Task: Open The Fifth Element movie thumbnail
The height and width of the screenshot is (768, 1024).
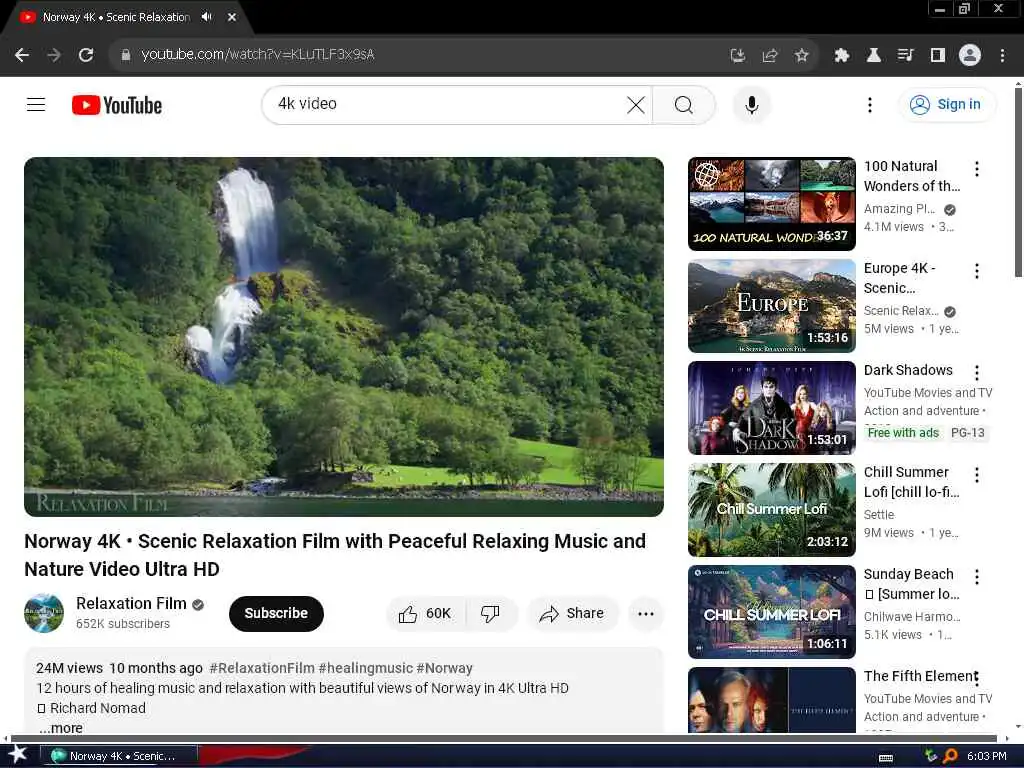Action: 771,700
